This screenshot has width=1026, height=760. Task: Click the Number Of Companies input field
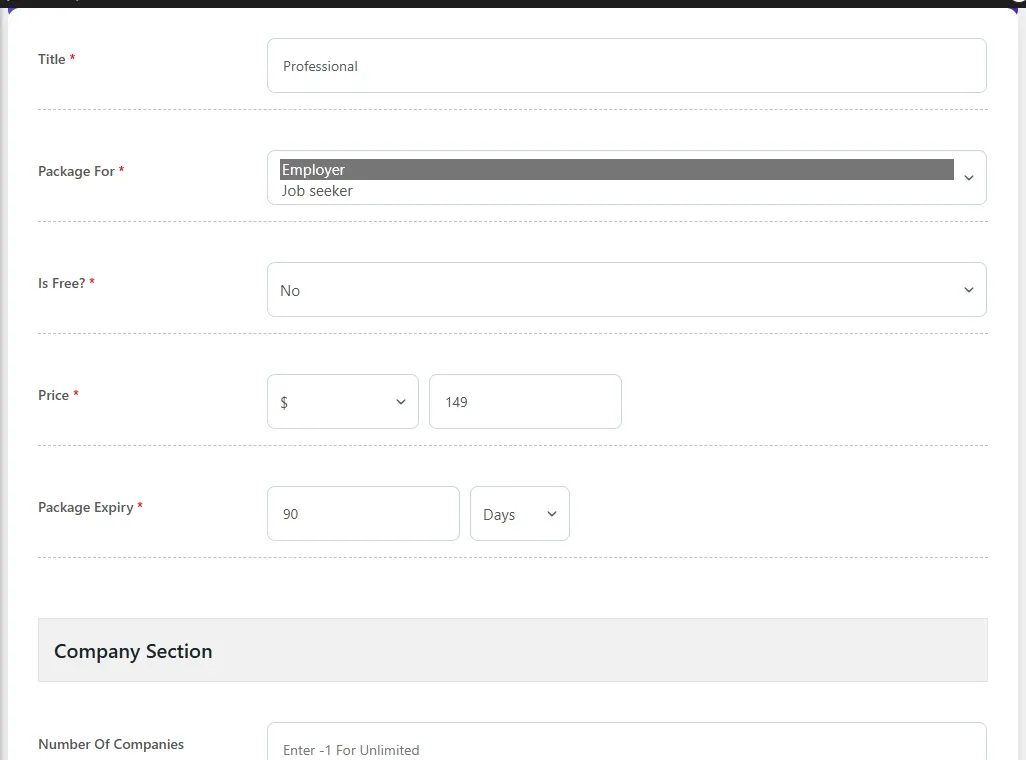coord(626,742)
